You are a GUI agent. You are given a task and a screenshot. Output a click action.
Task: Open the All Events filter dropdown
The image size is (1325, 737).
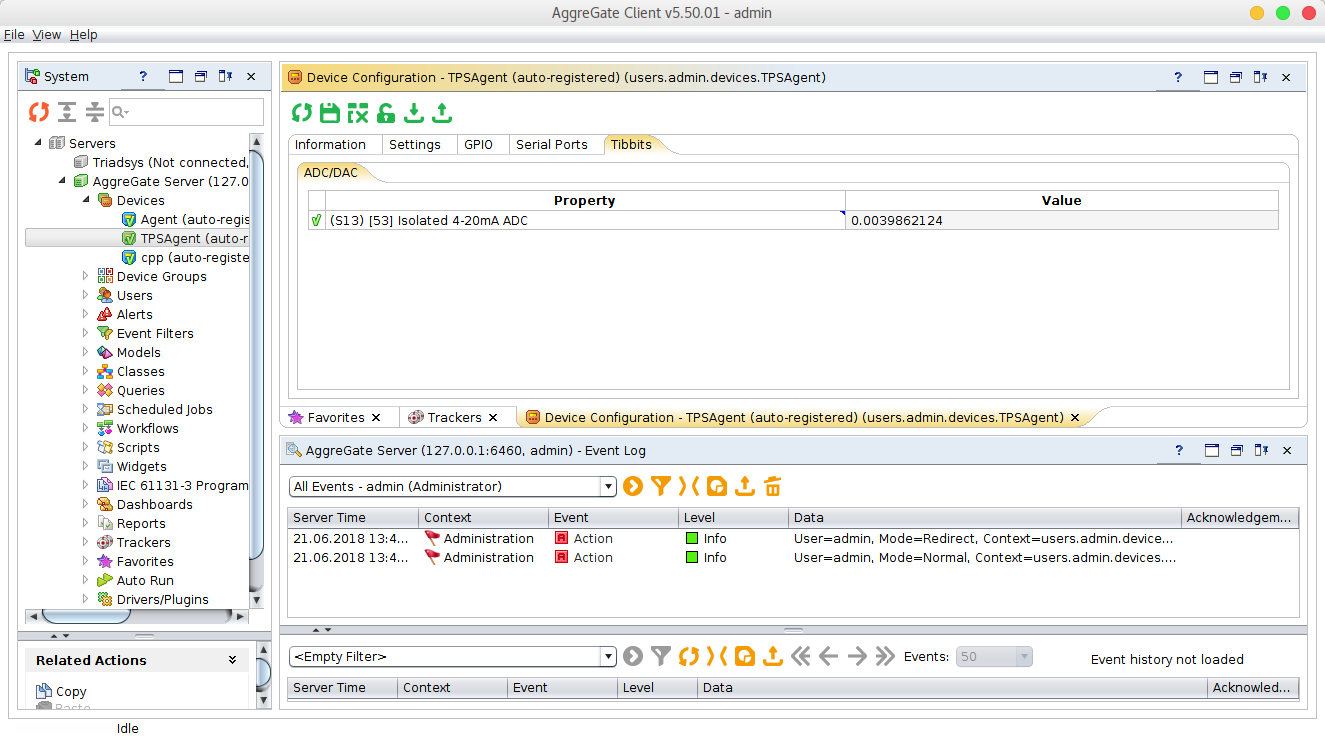(607, 487)
